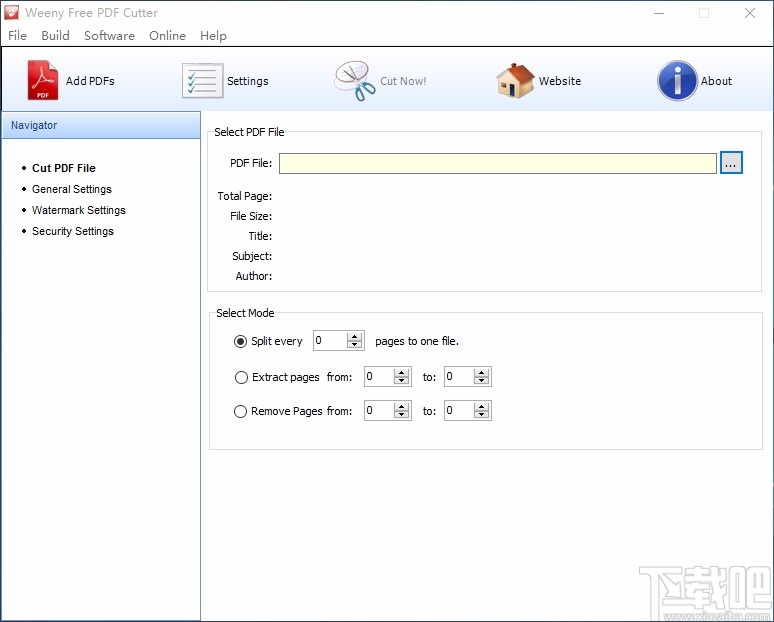Click the File Size label
Image resolution: width=774 pixels, height=622 pixels.
(x=251, y=216)
